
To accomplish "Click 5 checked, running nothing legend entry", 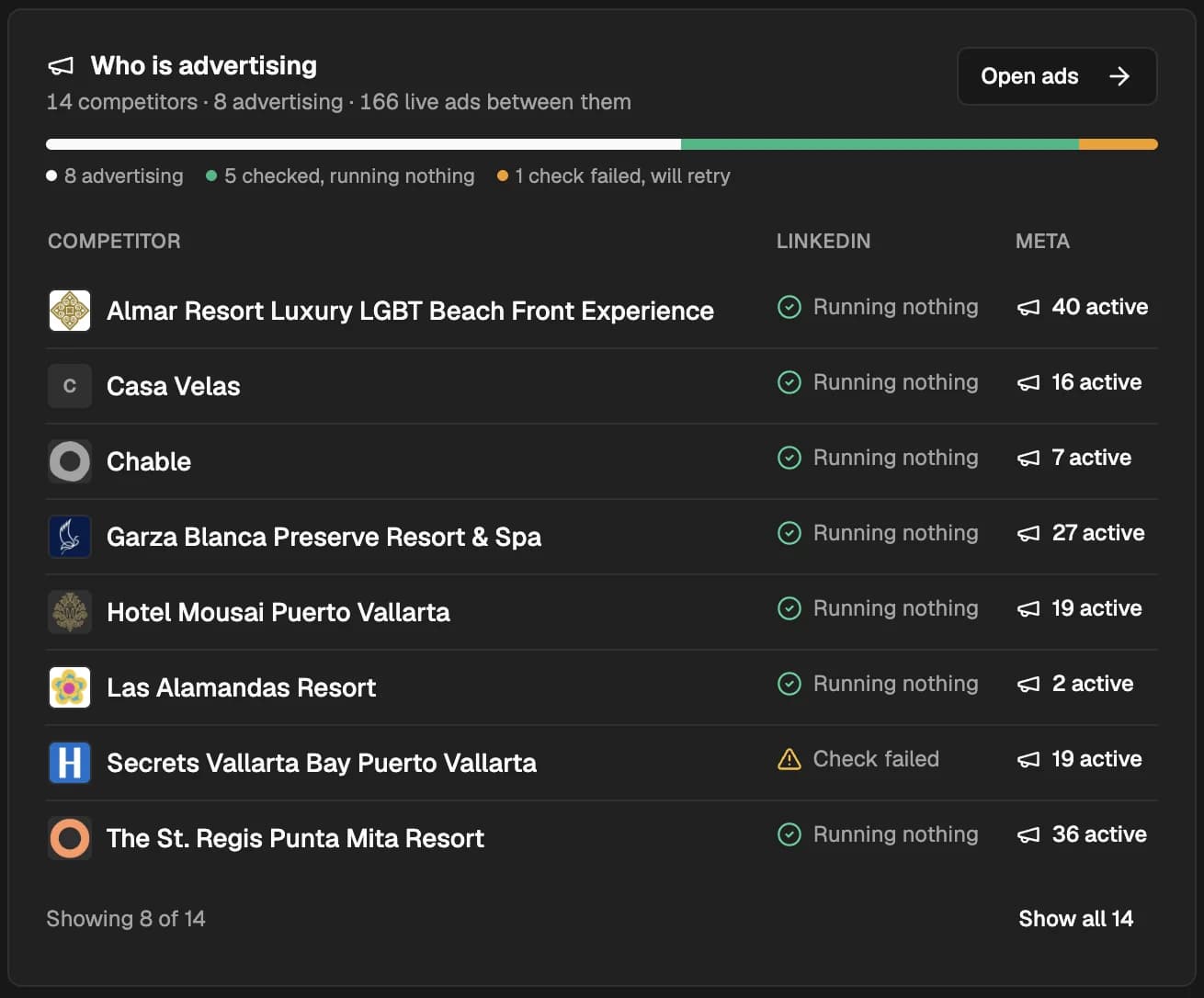I will click(x=340, y=176).
